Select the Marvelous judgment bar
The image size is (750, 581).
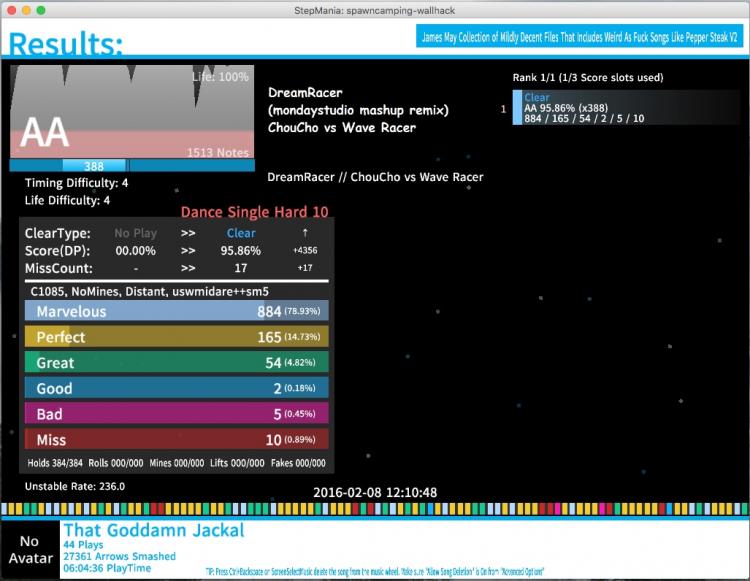(x=176, y=311)
